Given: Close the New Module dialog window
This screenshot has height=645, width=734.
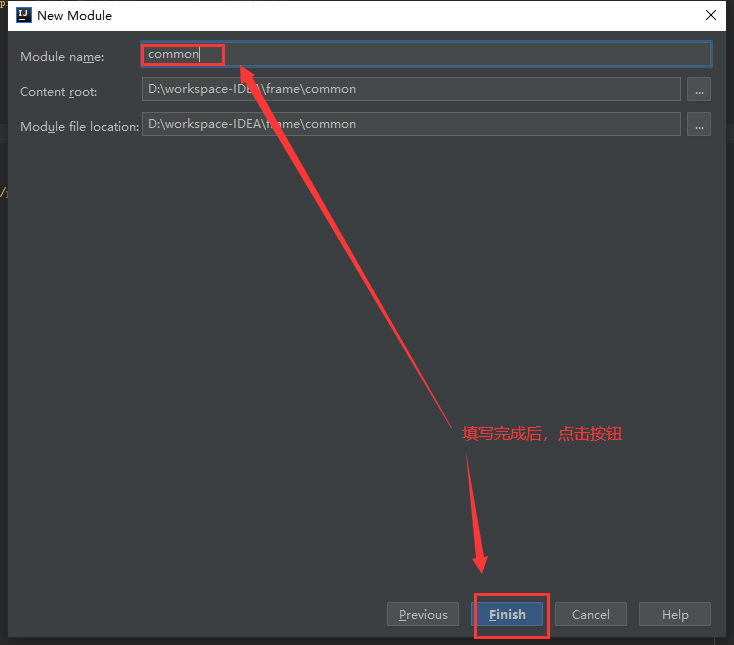Looking at the screenshot, I should [711, 15].
